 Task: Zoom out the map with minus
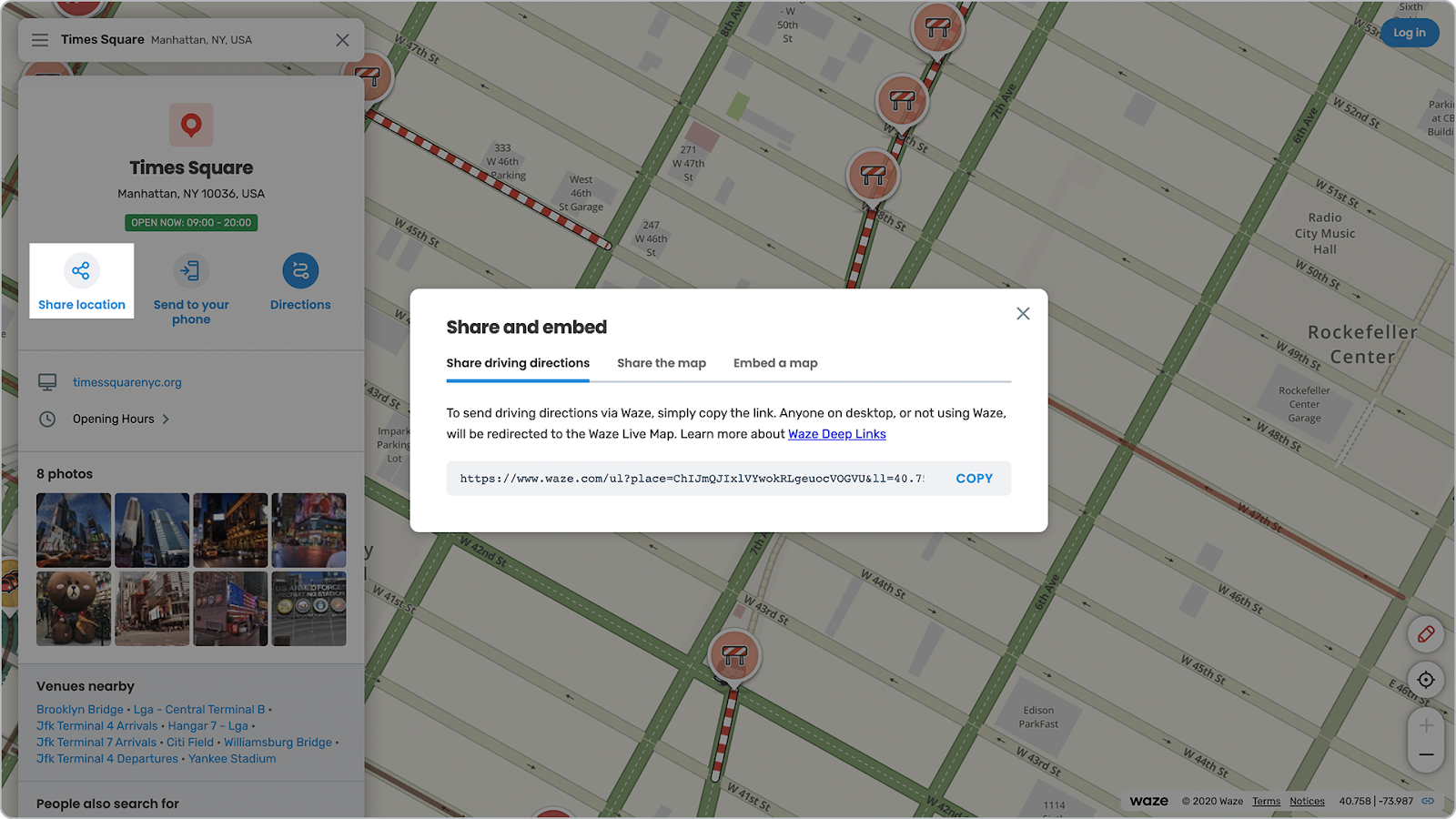(1426, 755)
